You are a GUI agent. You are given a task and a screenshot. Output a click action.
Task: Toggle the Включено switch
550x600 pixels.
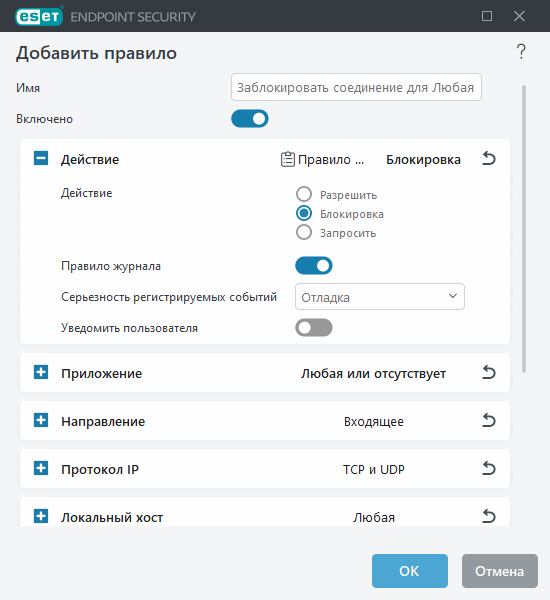[x=250, y=119]
